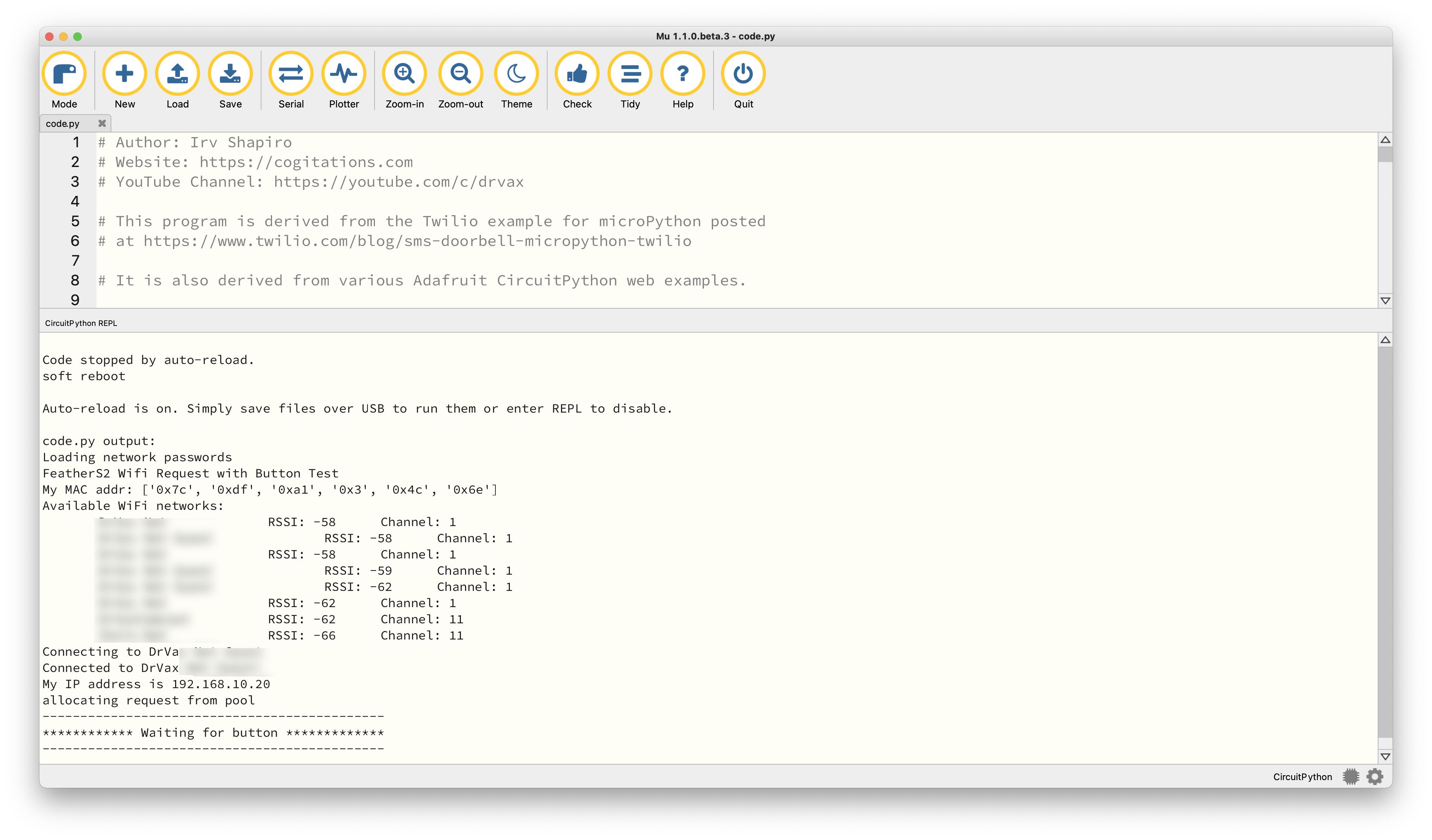Click 'Waiting for button' message
This screenshot has width=1432, height=840.
click(x=214, y=733)
